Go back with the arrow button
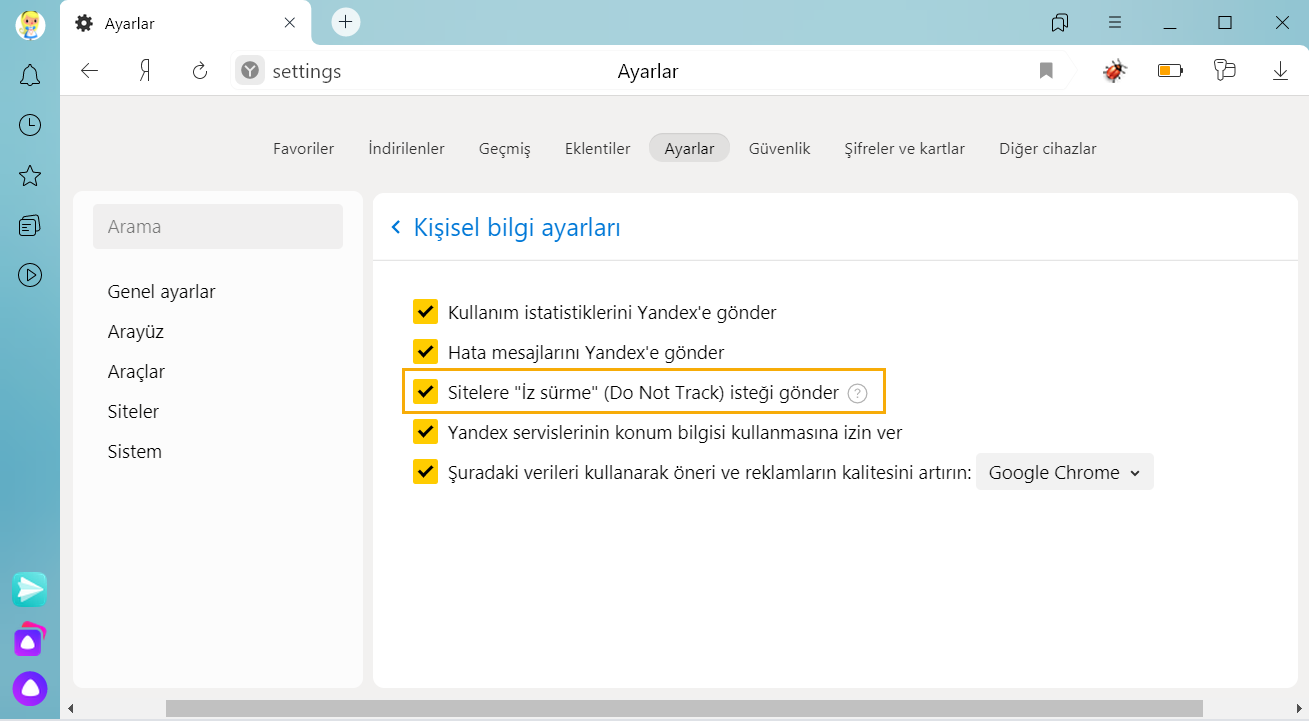 click(90, 71)
